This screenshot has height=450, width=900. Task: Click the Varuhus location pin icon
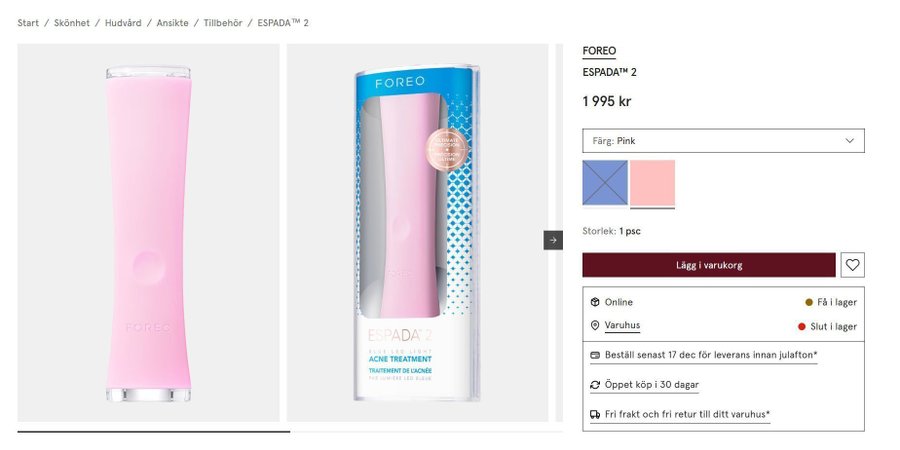(595, 326)
